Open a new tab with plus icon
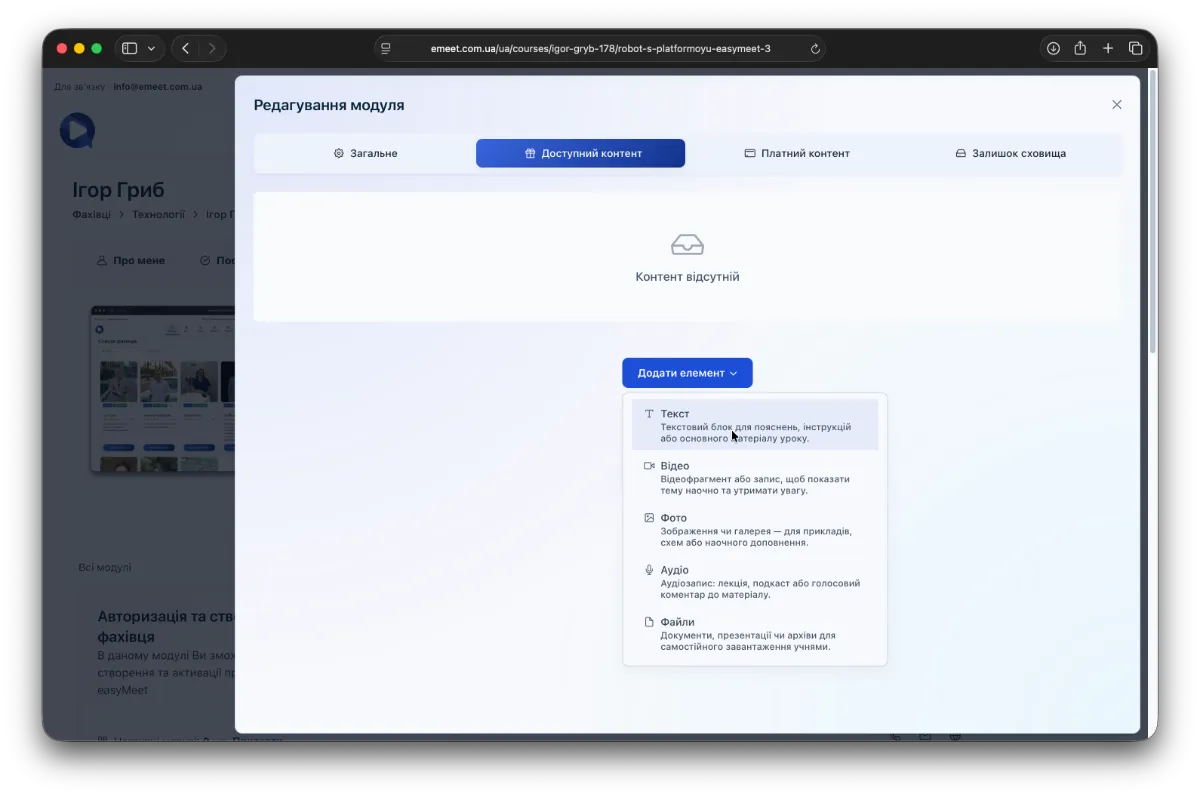Image resolution: width=1200 pixels, height=797 pixels. pyautogui.click(x=1108, y=48)
